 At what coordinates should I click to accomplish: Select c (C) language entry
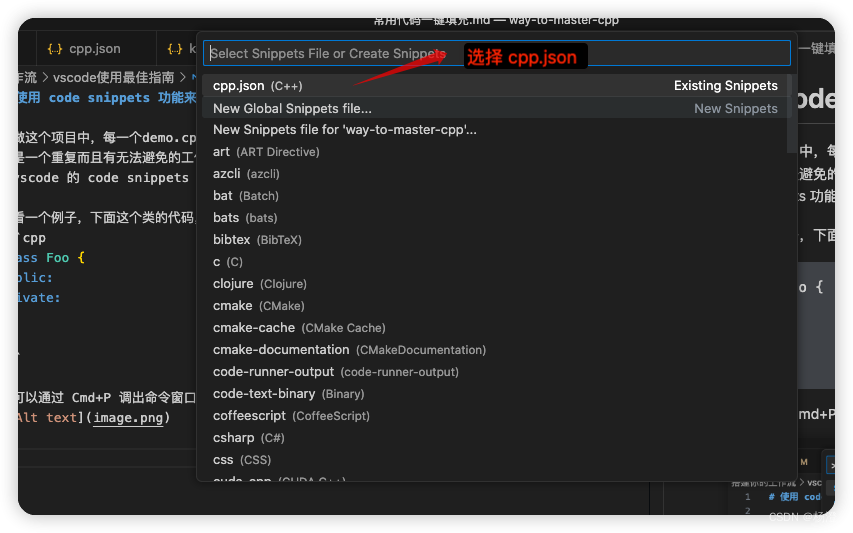click(494, 262)
